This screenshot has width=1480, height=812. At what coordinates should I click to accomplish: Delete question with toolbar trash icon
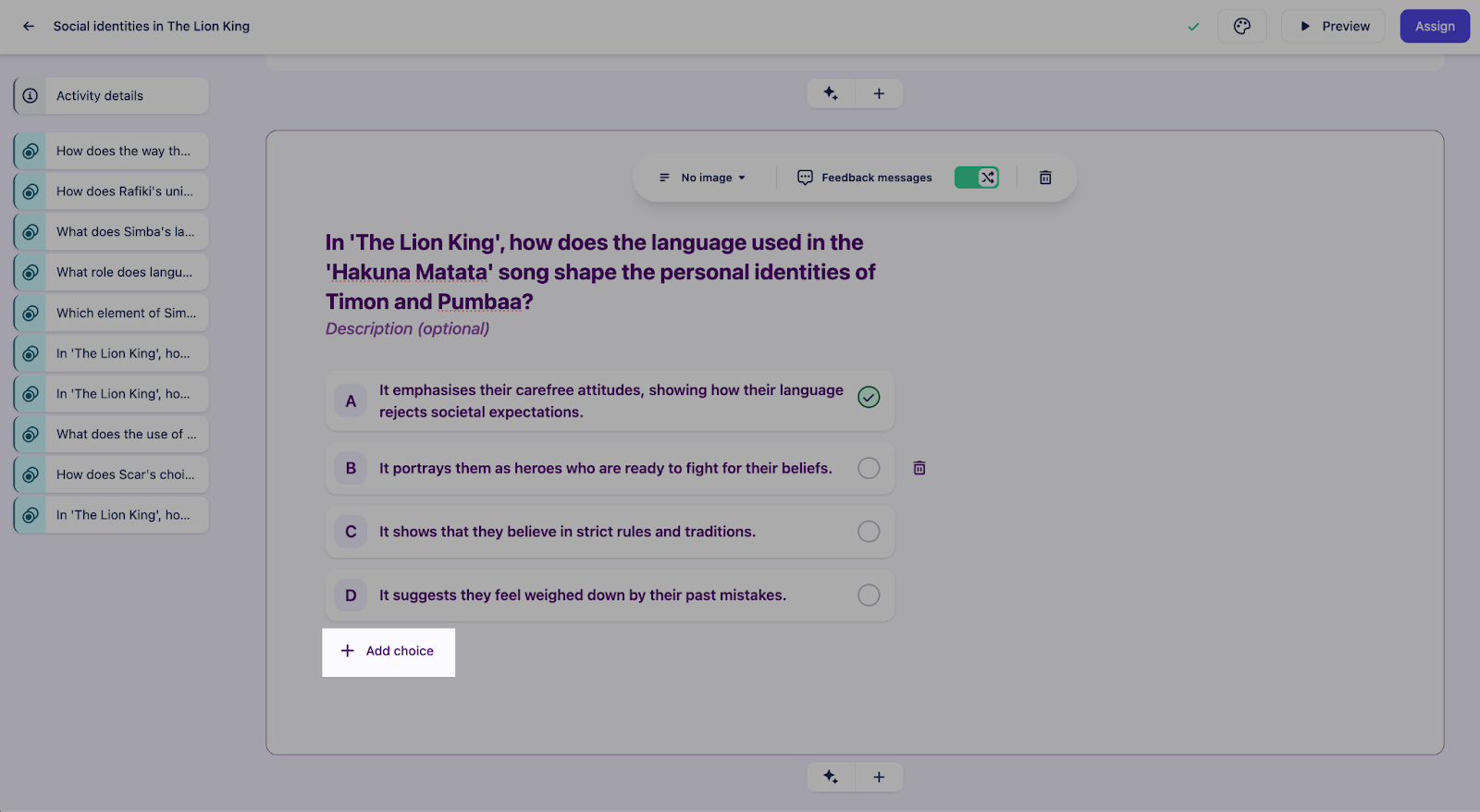tap(1045, 178)
